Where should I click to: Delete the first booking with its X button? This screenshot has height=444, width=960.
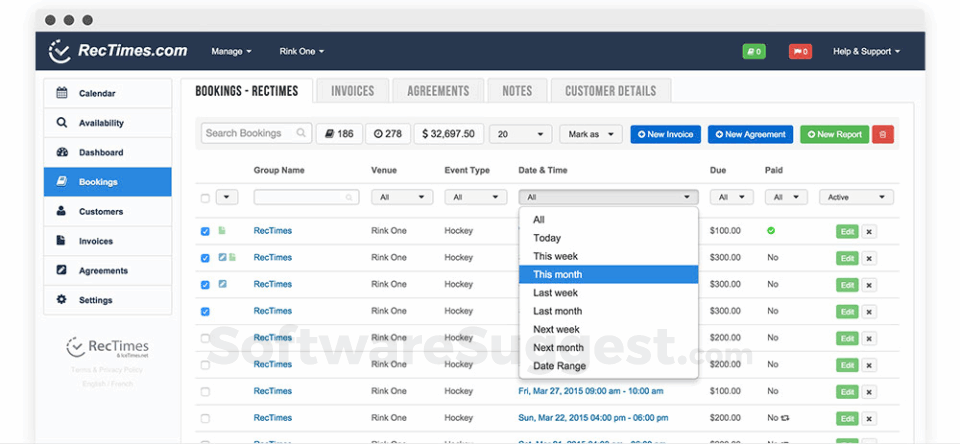(869, 231)
